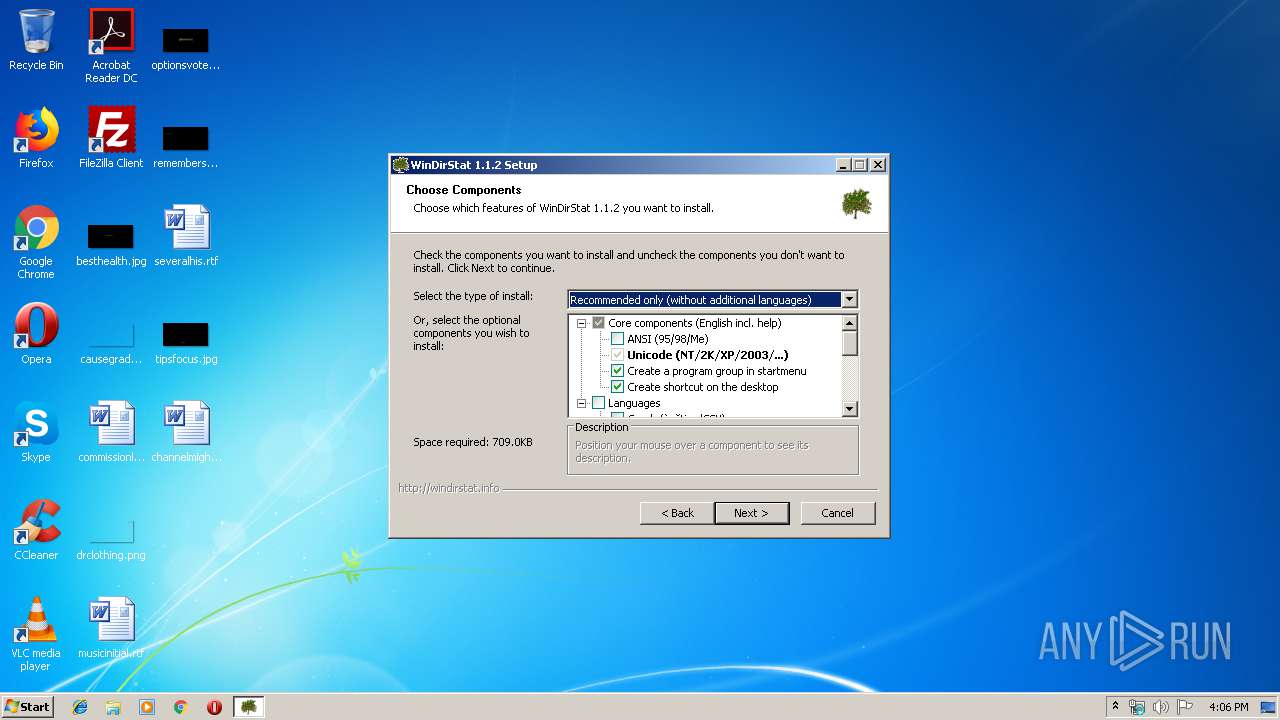
Task: Open the Opera desktop shortcut
Action: coord(36,334)
